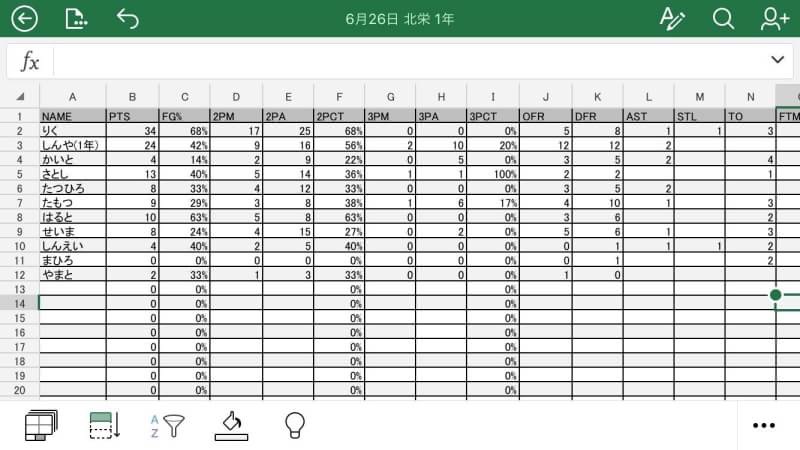Choose the fill color bucket icon
This screenshot has width=800, height=450.
(232, 426)
